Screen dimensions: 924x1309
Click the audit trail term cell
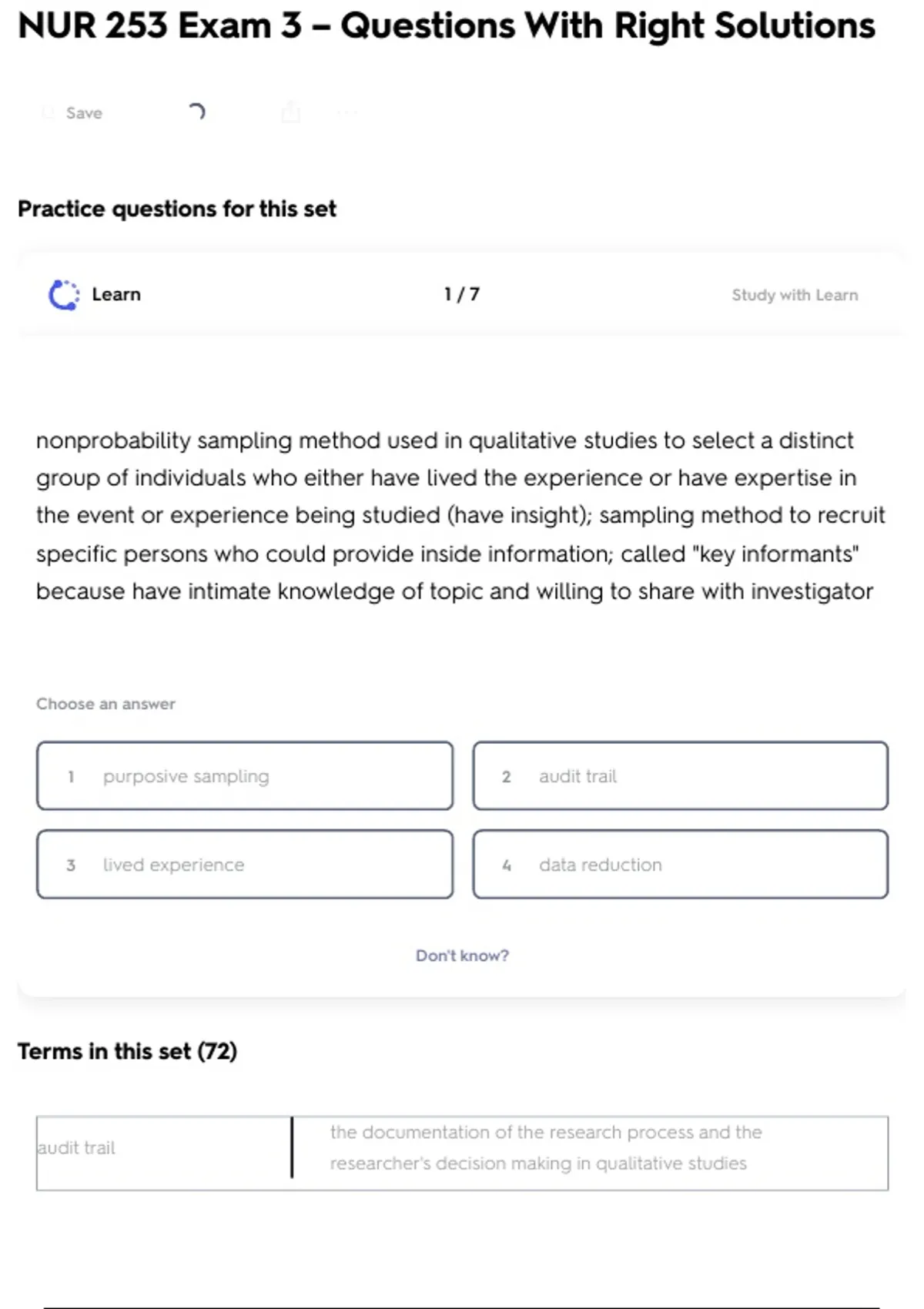point(163,1148)
